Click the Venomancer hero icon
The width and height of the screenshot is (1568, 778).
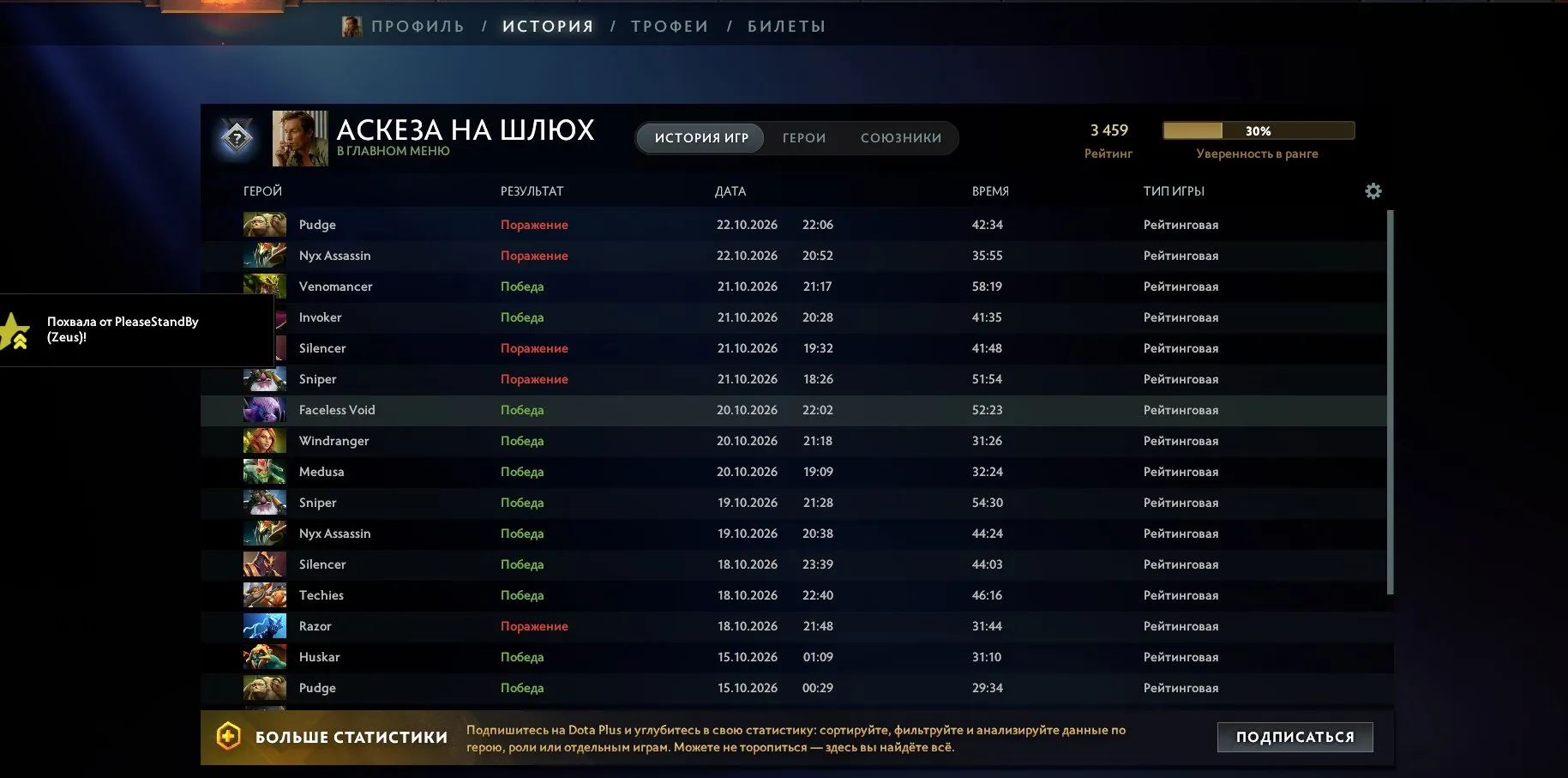click(x=265, y=286)
